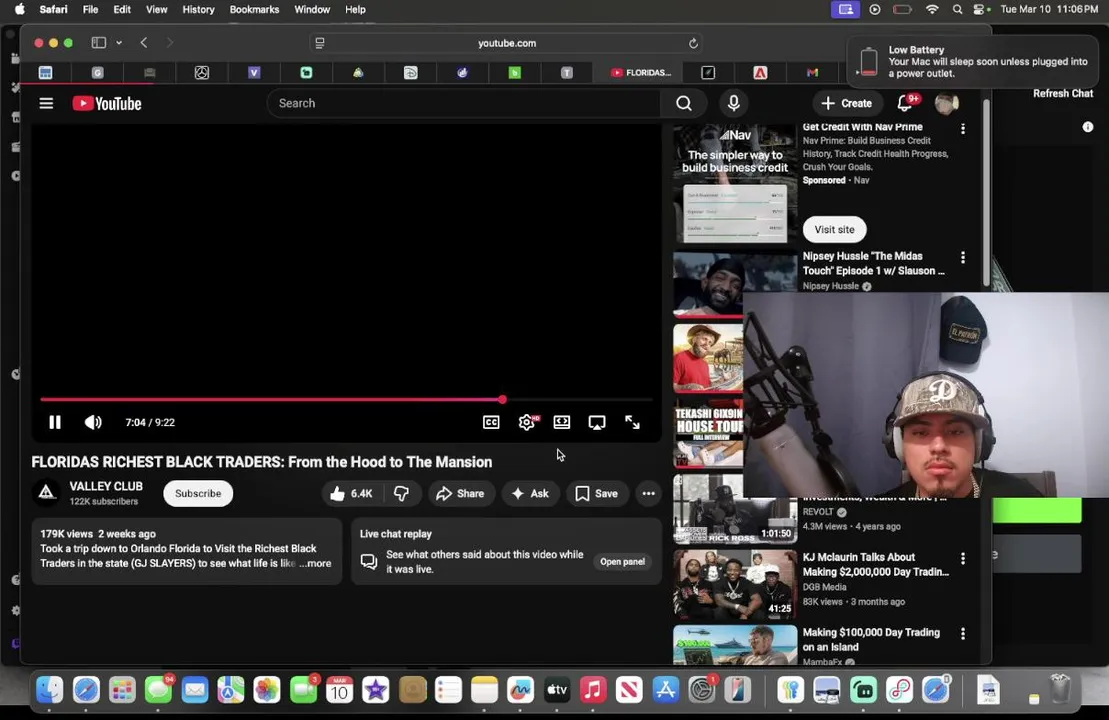This screenshot has height=720, width=1109.
Task: Pause the YouTube video
Action: (54, 422)
